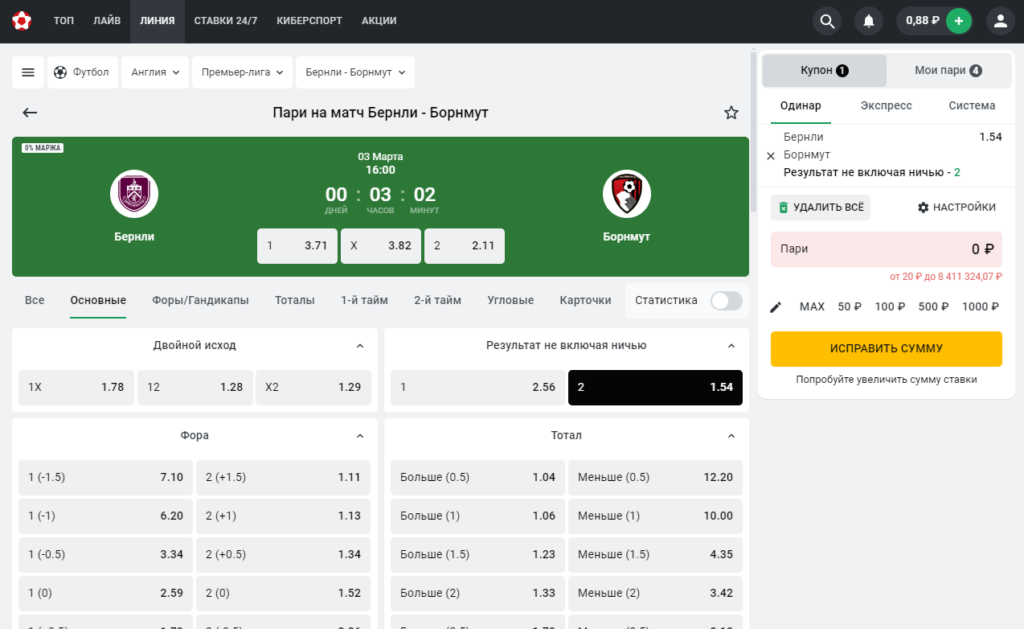The height and width of the screenshot is (629, 1024).
Task: Switch to the Карточки tab
Action: pyautogui.click(x=585, y=300)
